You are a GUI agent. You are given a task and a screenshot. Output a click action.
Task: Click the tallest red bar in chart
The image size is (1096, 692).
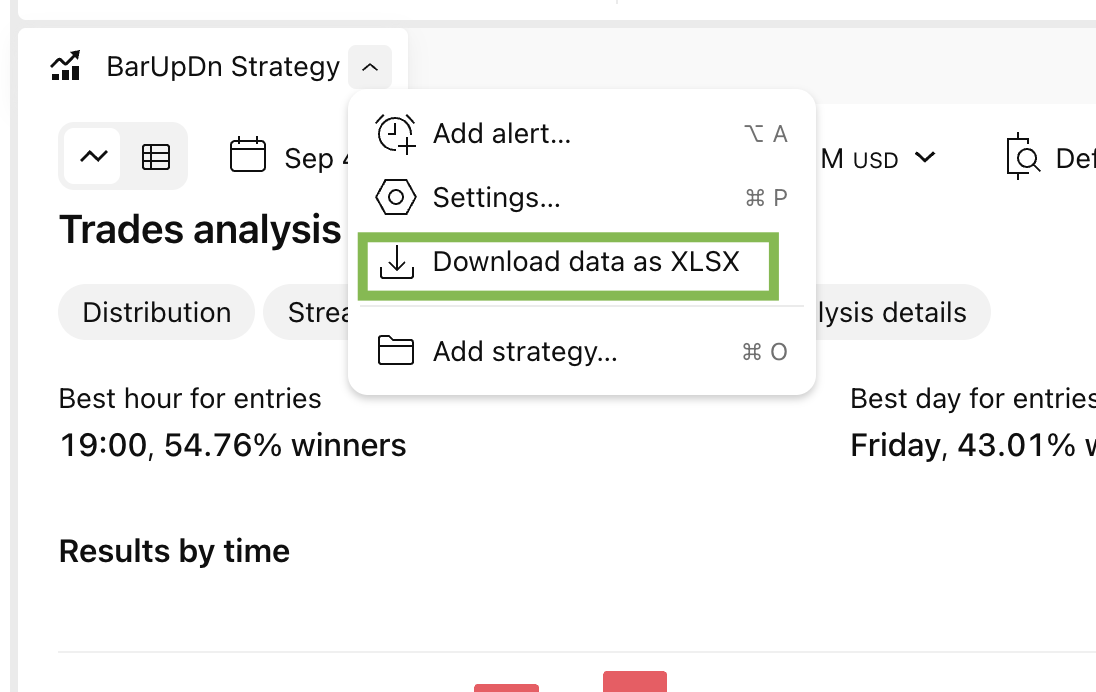[x=635, y=682]
